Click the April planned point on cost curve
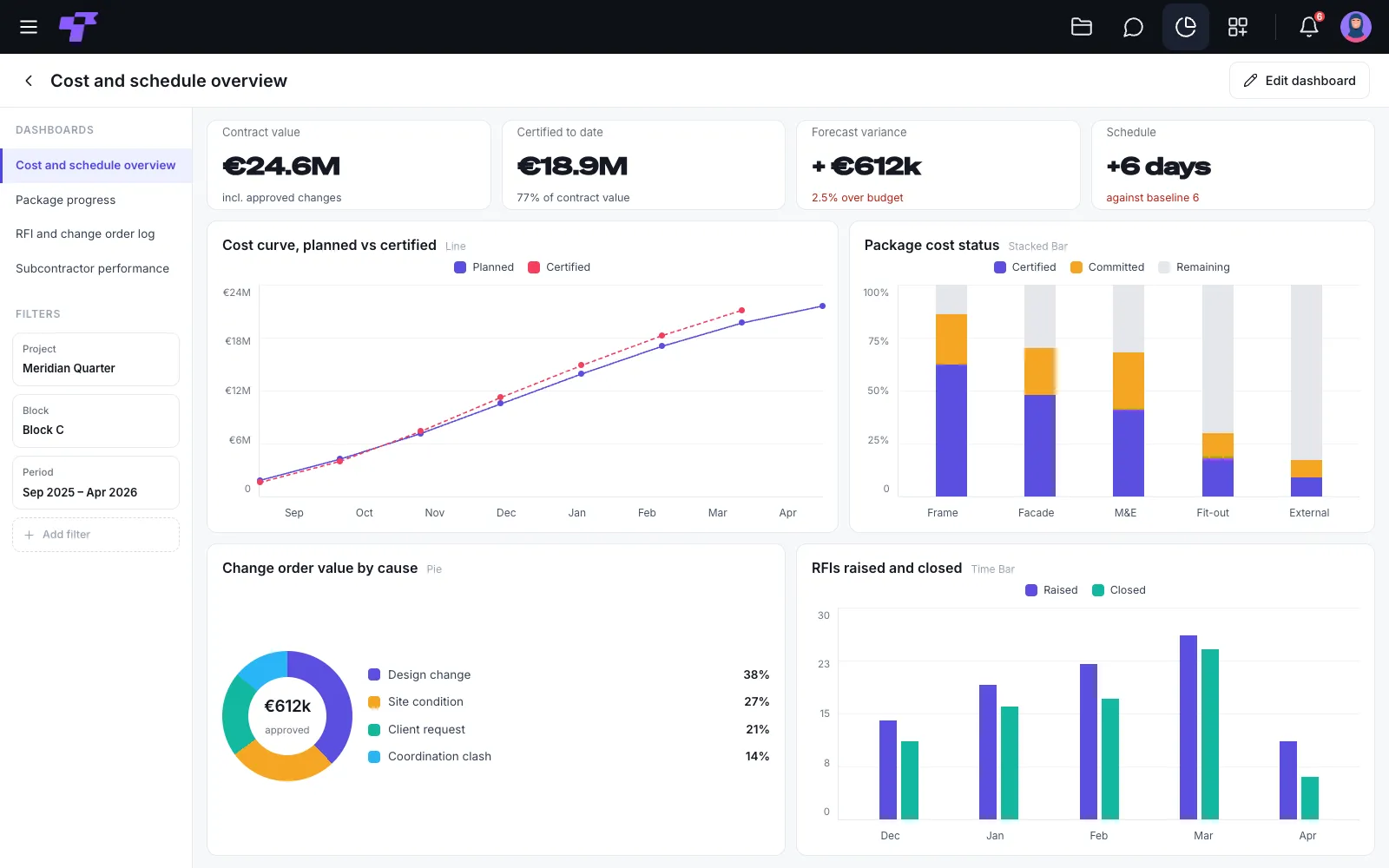The image size is (1389, 868). (x=822, y=306)
